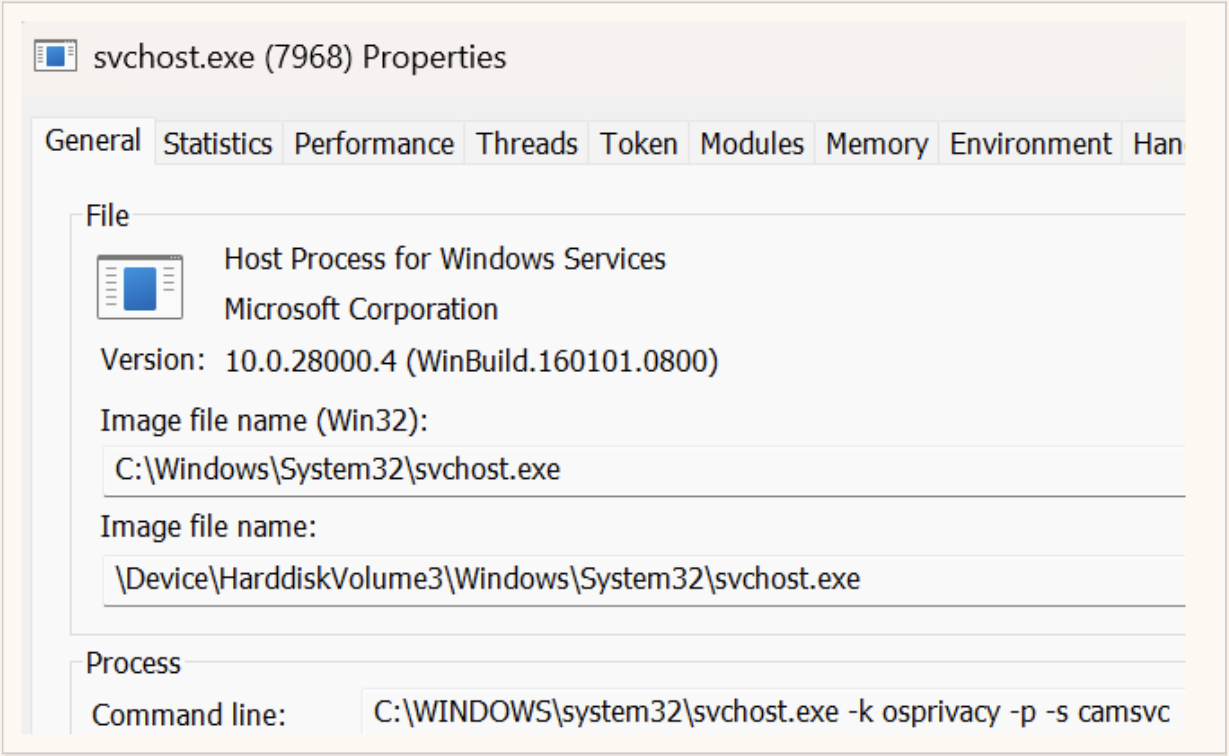Select the partially visible Handles tab

point(1158,144)
